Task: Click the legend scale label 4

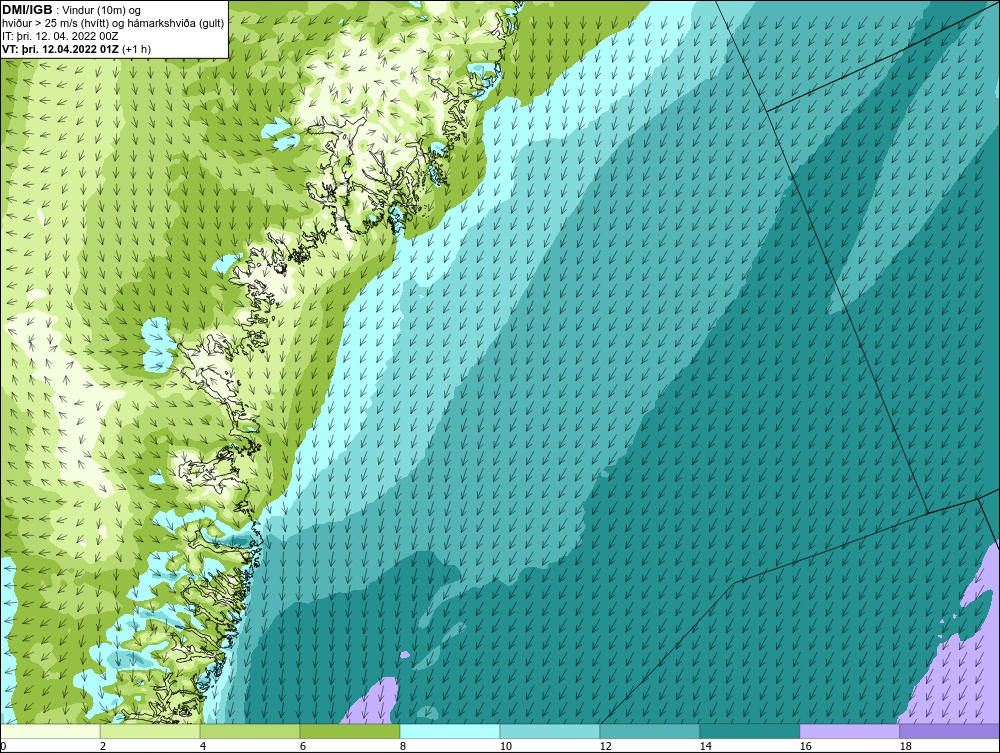Action: pos(203,746)
